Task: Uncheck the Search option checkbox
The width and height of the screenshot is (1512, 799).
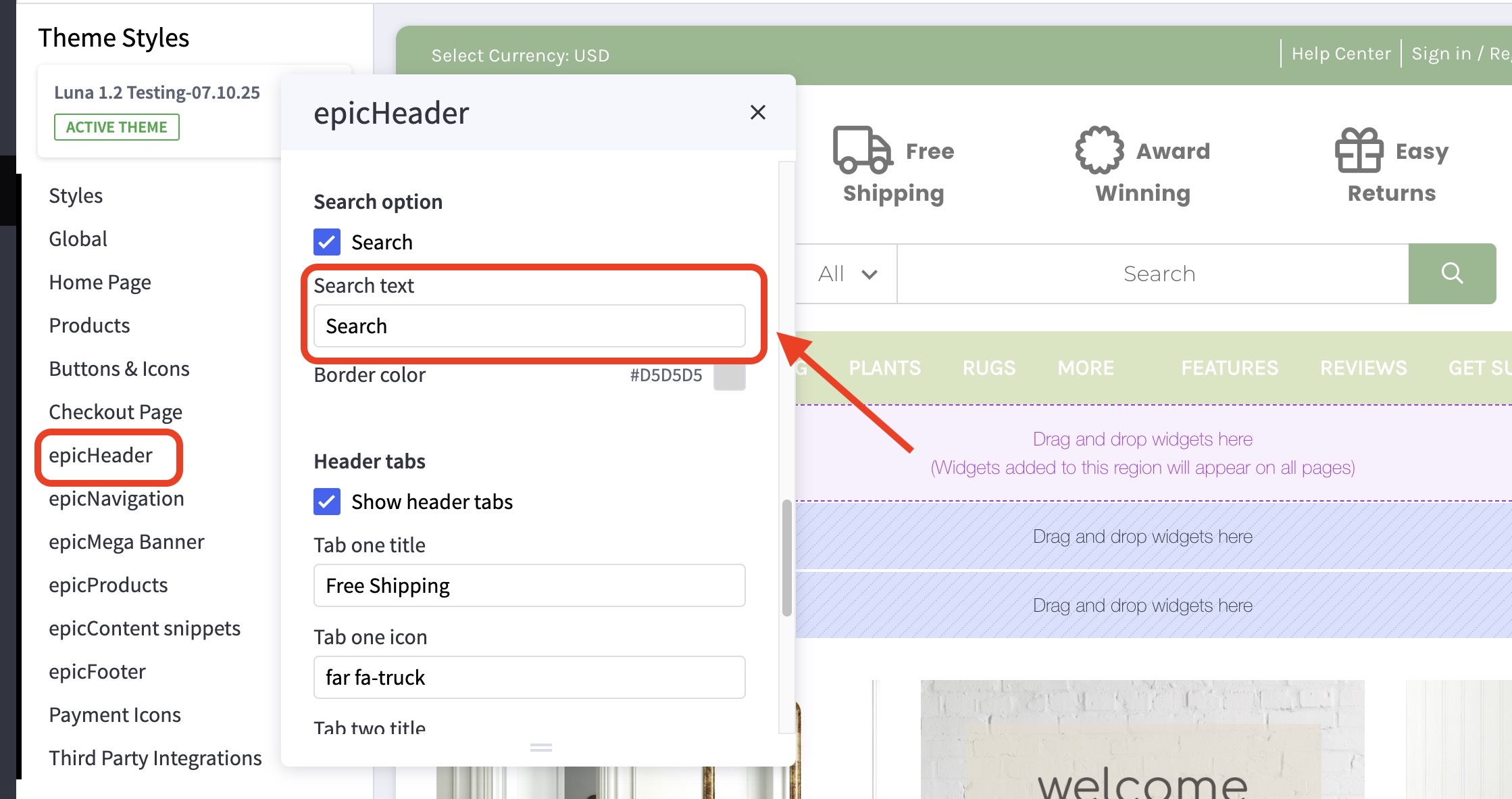Action: click(x=326, y=242)
